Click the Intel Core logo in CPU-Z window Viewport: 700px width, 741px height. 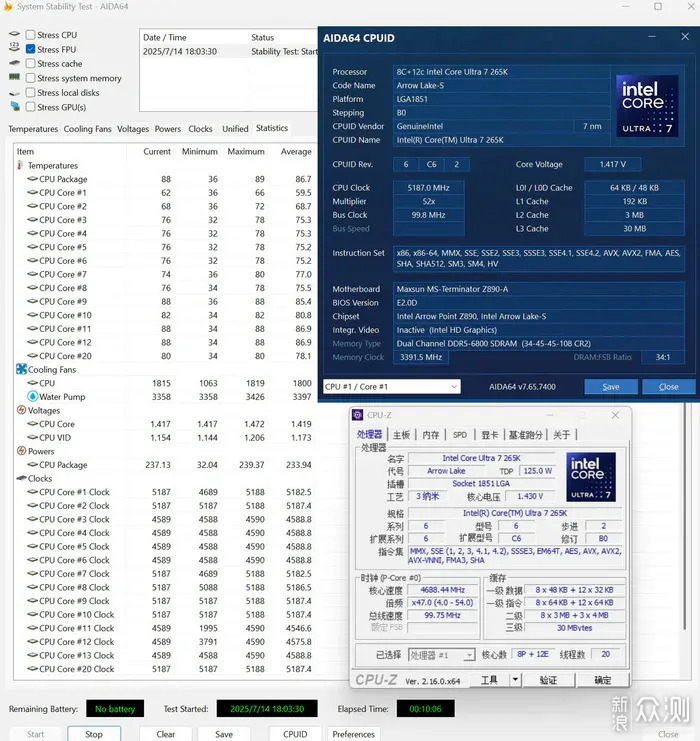591,477
